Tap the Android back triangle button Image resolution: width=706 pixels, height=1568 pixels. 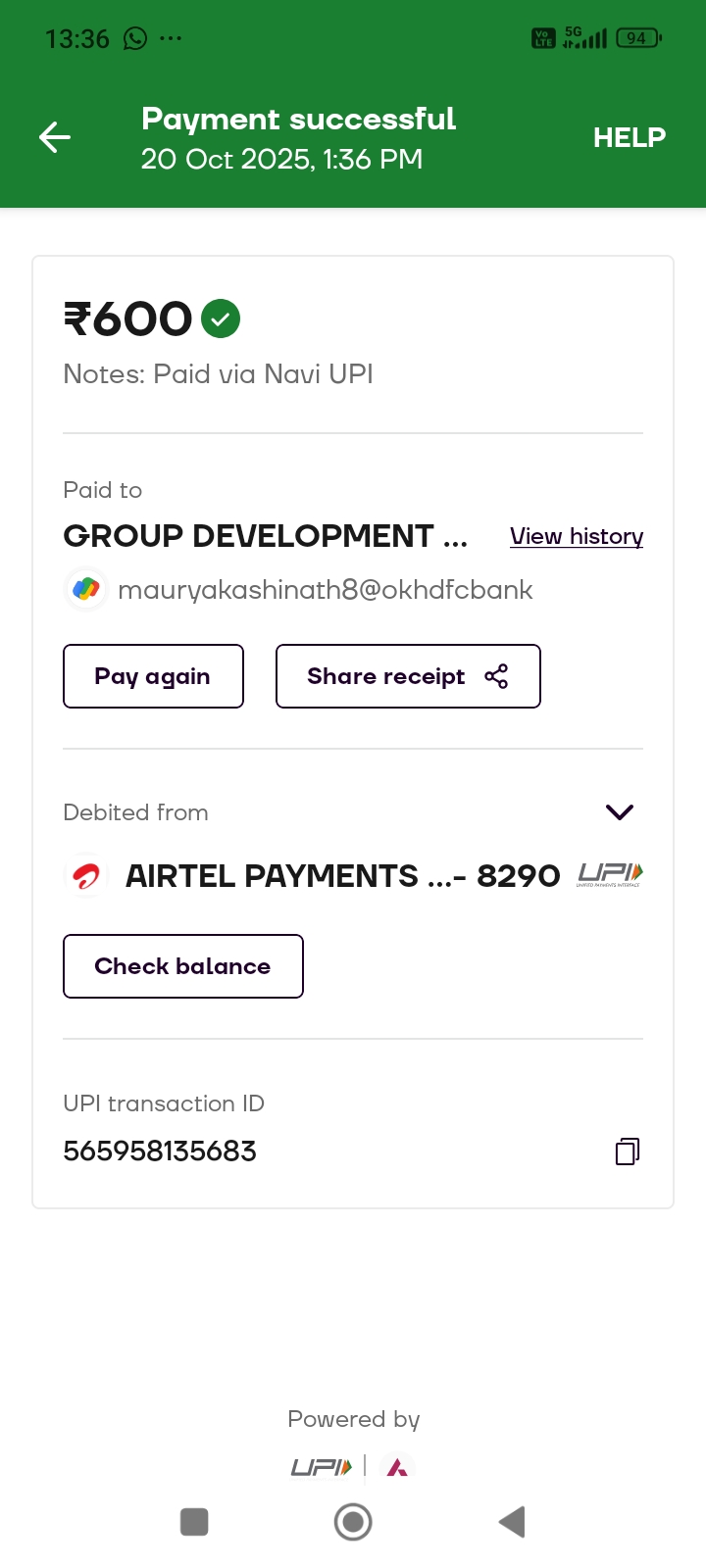[x=512, y=1522]
